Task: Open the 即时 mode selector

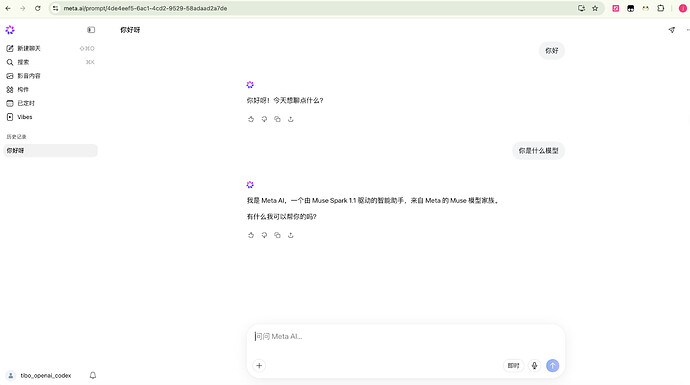Action: coord(513,366)
